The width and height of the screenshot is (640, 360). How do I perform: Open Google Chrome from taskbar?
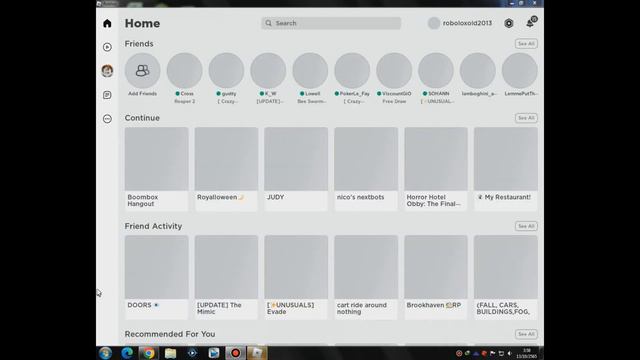click(x=149, y=353)
